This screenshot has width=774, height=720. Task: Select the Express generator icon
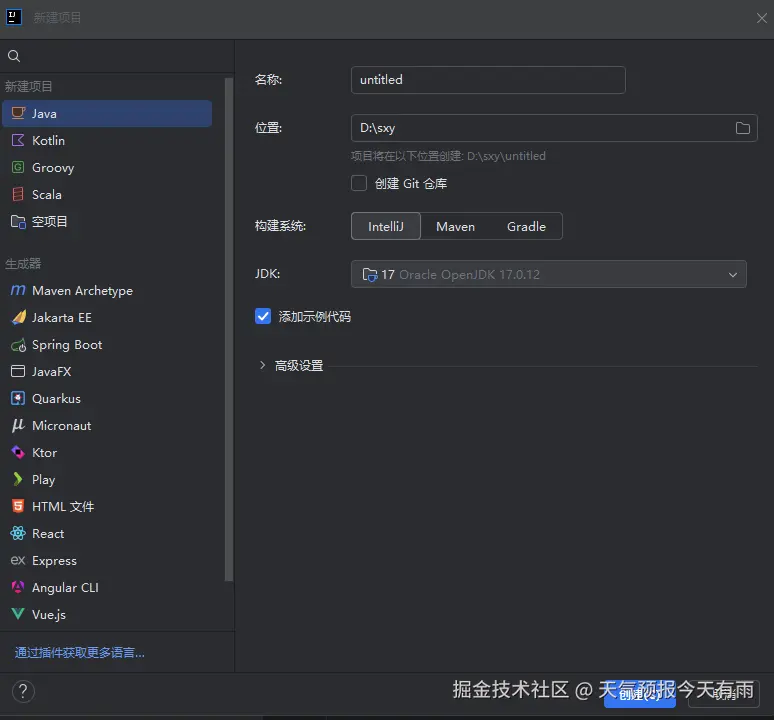(18, 560)
